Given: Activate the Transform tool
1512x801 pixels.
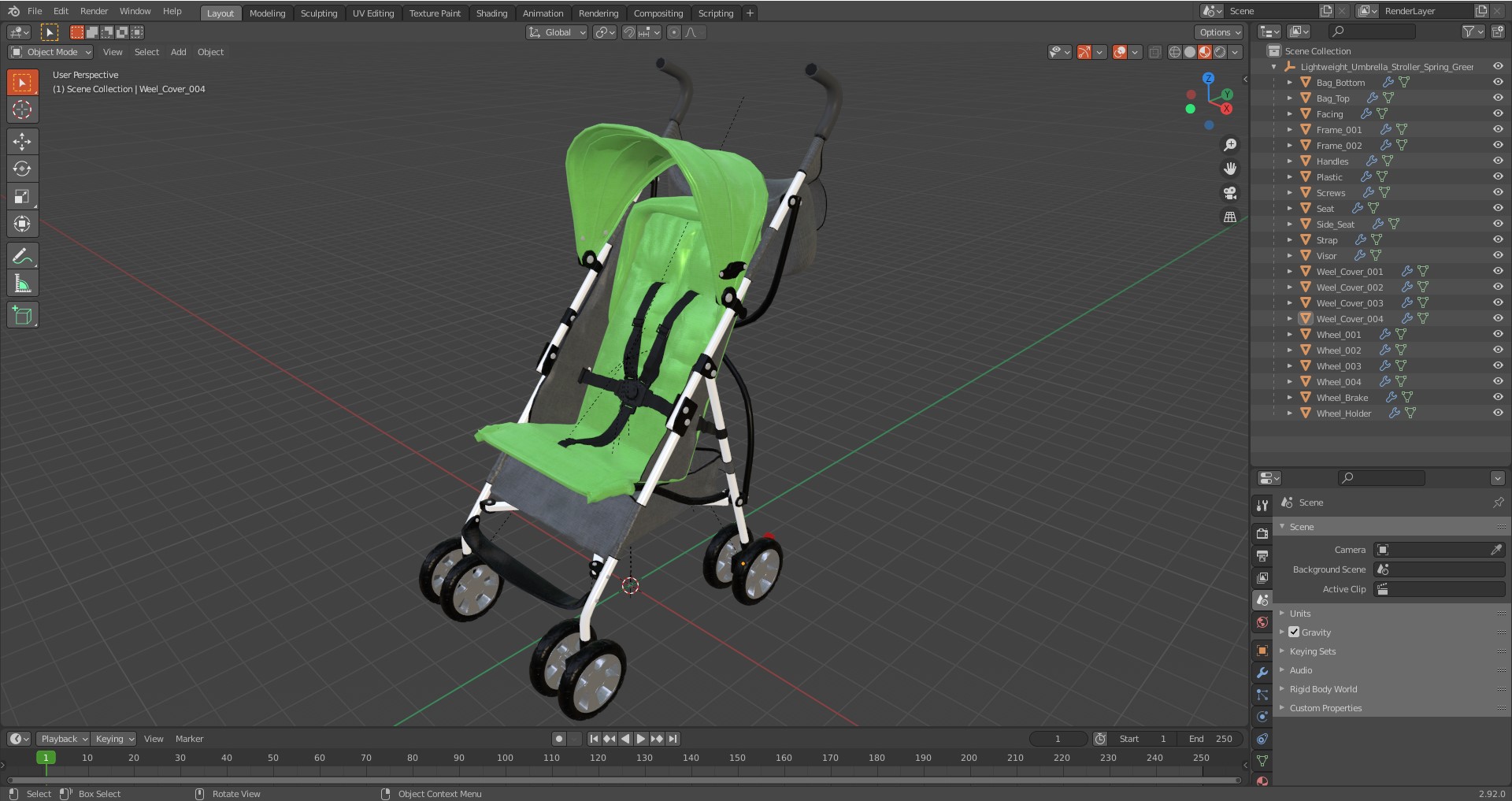Looking at the screenshot, I should [x=22, y=224].
